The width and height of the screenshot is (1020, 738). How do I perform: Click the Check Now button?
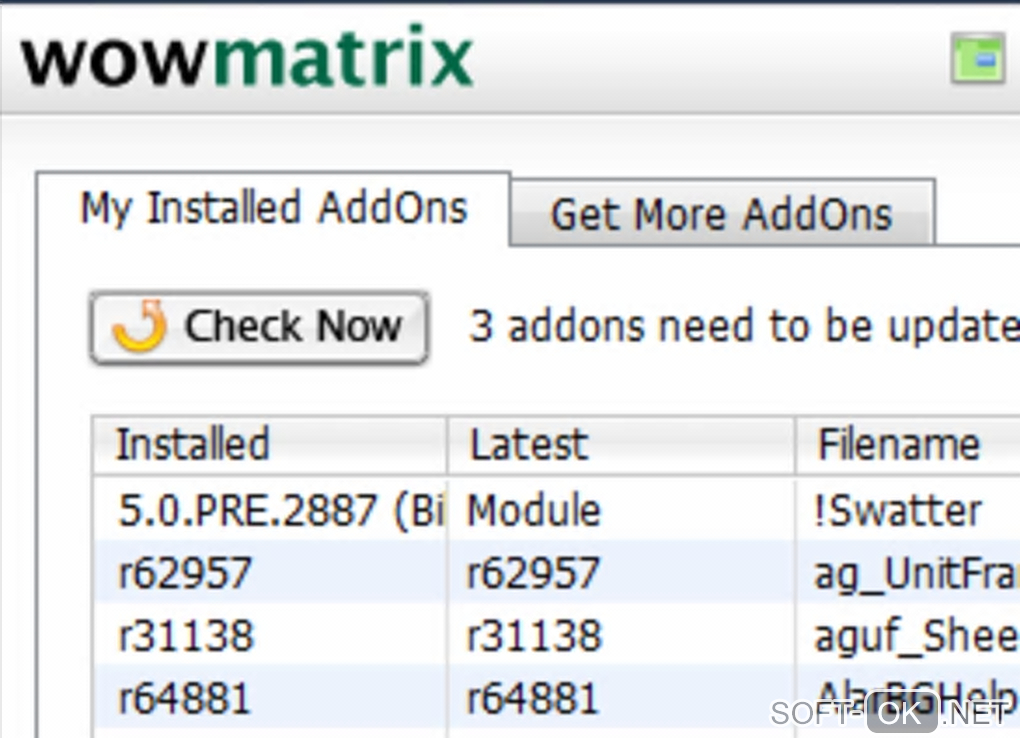coord(259,327)
